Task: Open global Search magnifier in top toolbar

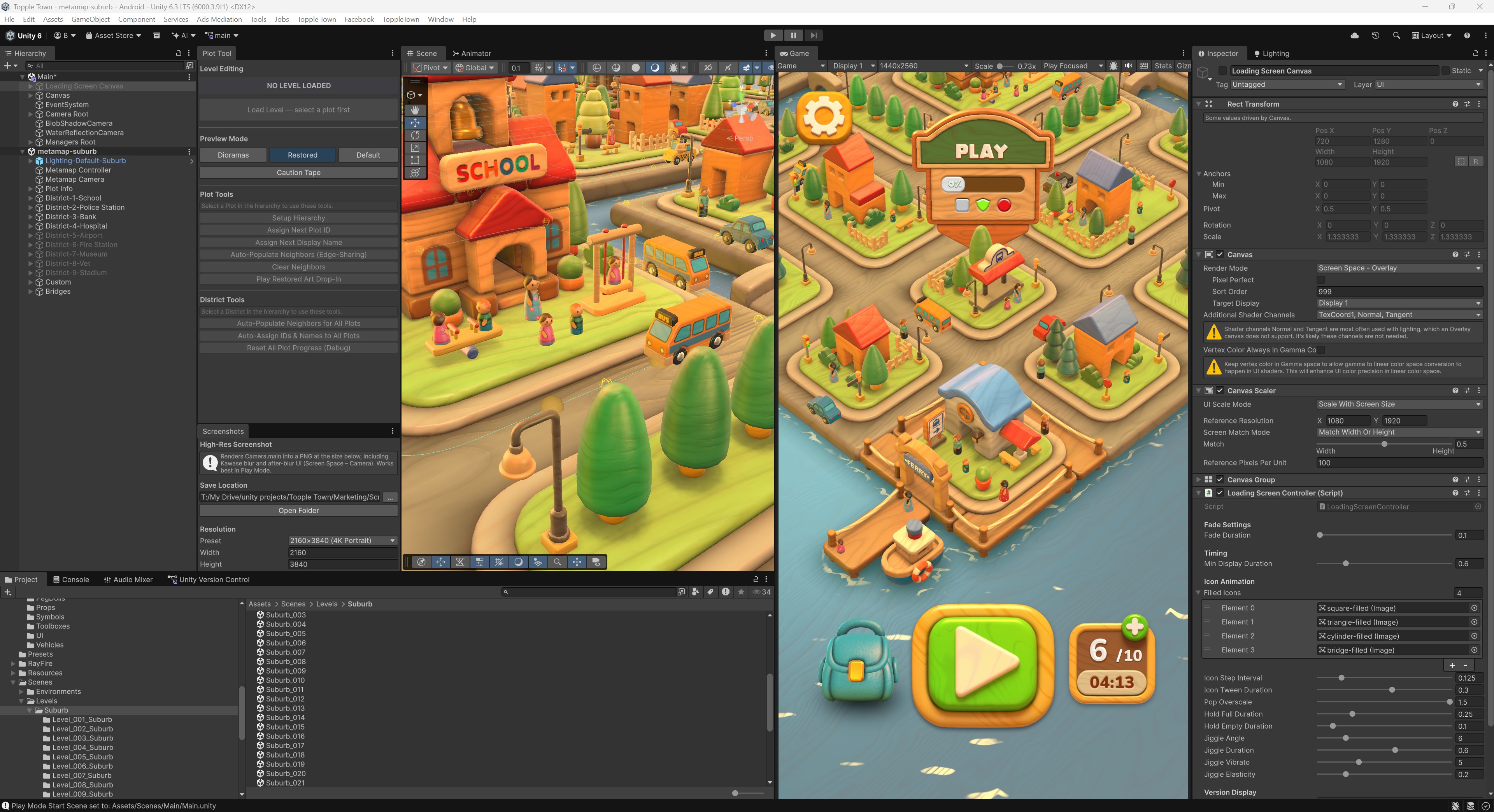Action: click(1397, 35)
